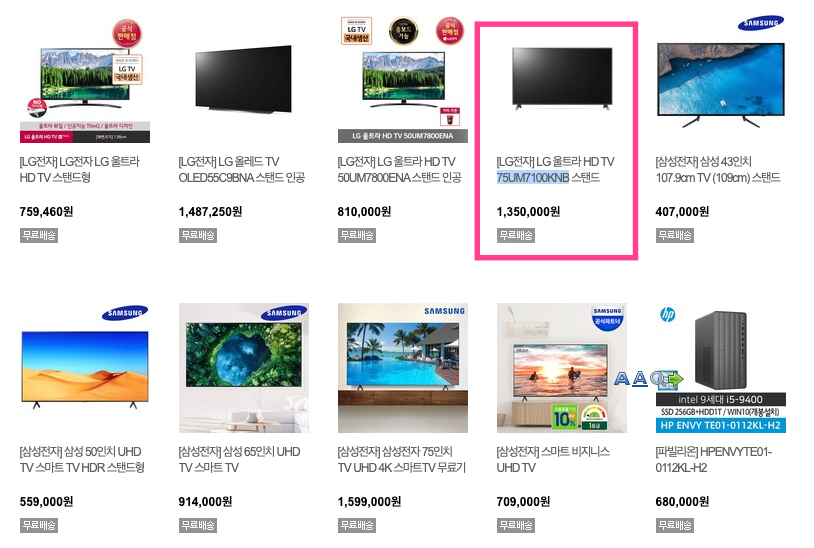Select the Samsung 65-inch UHD TV thumbnail
This screenshot has height=548, width=814.
(243, 368)
